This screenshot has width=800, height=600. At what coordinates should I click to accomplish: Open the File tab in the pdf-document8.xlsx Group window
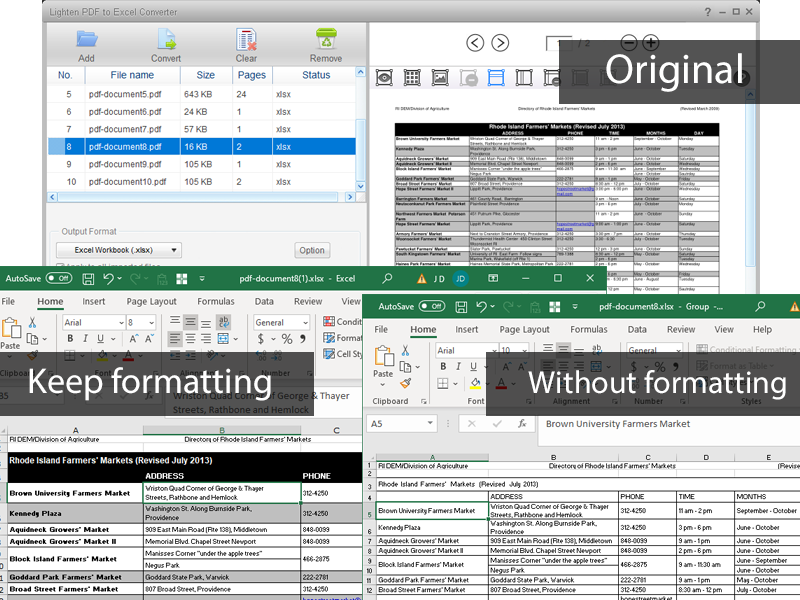tap(381, 330)
